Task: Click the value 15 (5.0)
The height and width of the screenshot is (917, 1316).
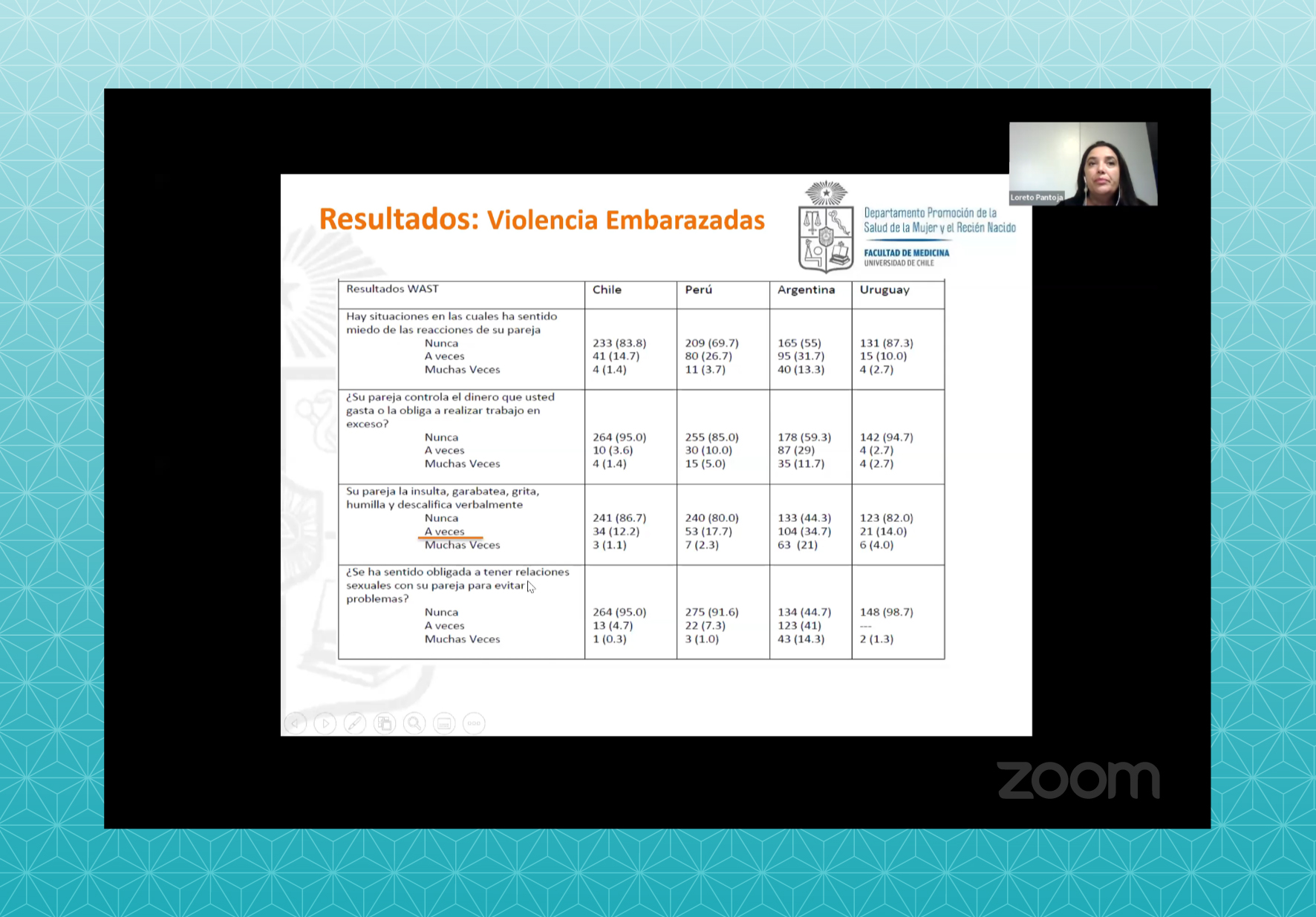Action: 705,464
